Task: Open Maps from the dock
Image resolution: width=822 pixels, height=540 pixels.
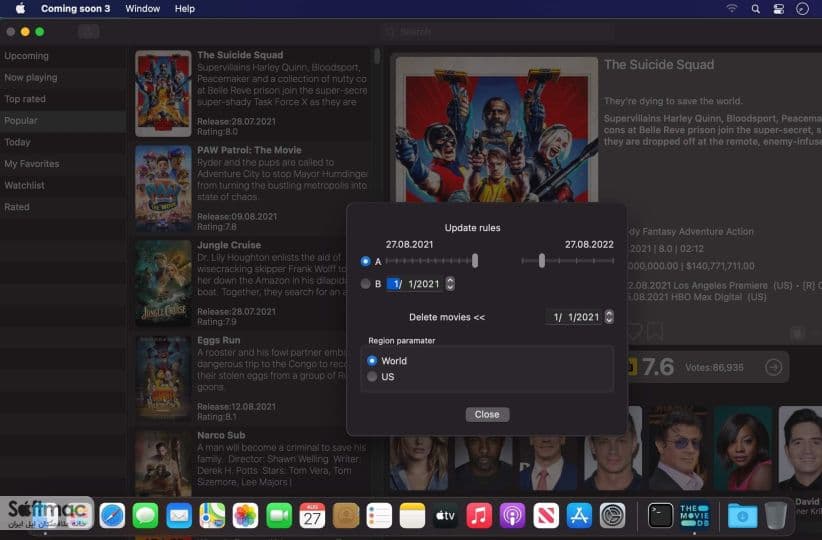Action: click(212, 516)
